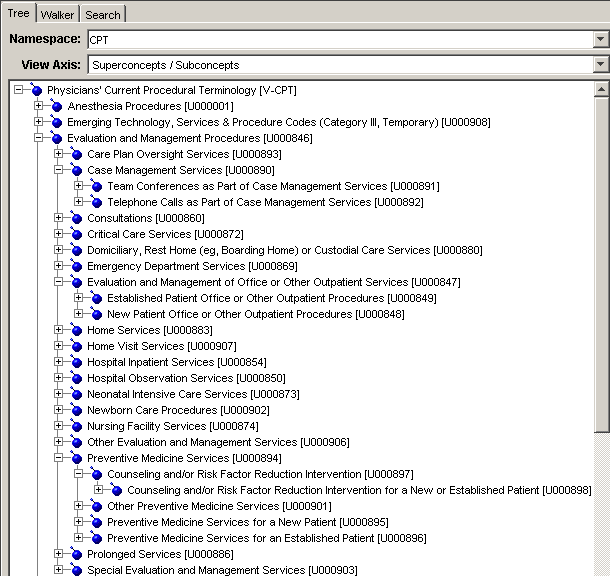This screenshot has width=610, height=576.
Task: Click the icon of Other Evaluation and Management Services
Action: pyautogui.click(x=77, y=442)
